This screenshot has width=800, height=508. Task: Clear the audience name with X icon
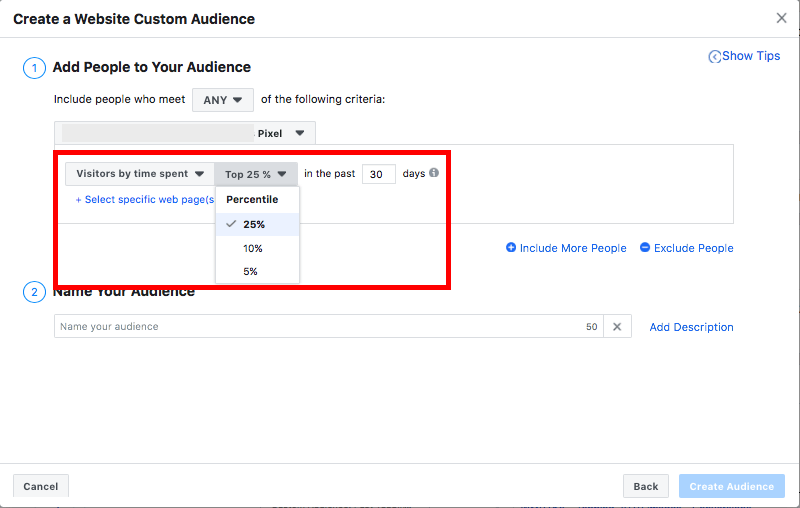[617, 327]
